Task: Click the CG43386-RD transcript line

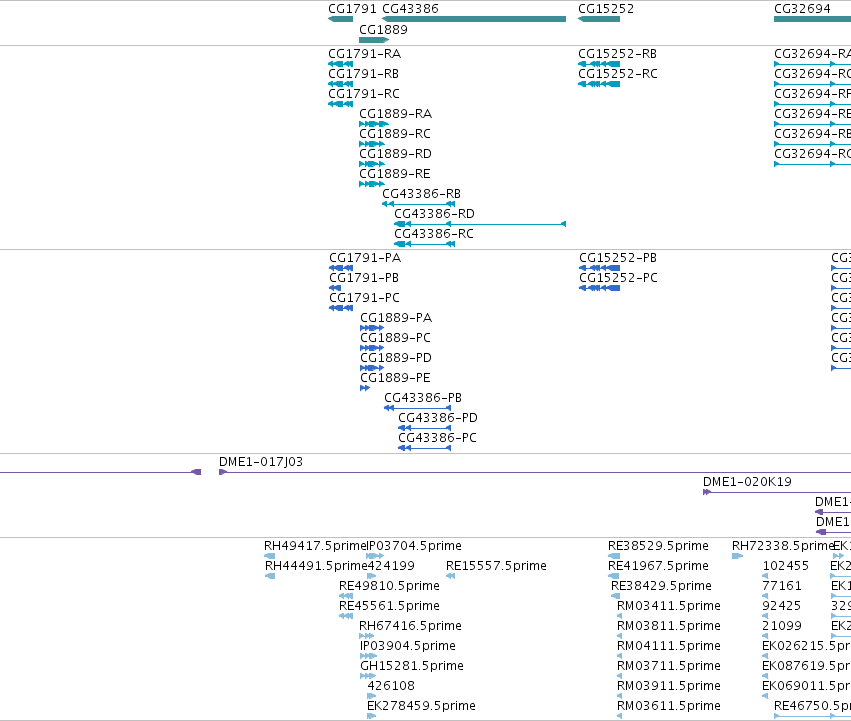Action: coord(480,224)
